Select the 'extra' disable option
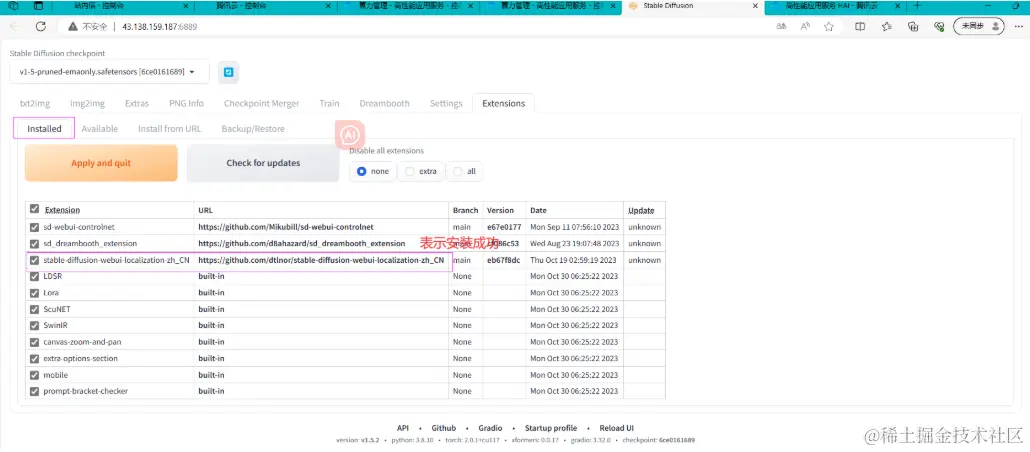 [x=421, y=171]
